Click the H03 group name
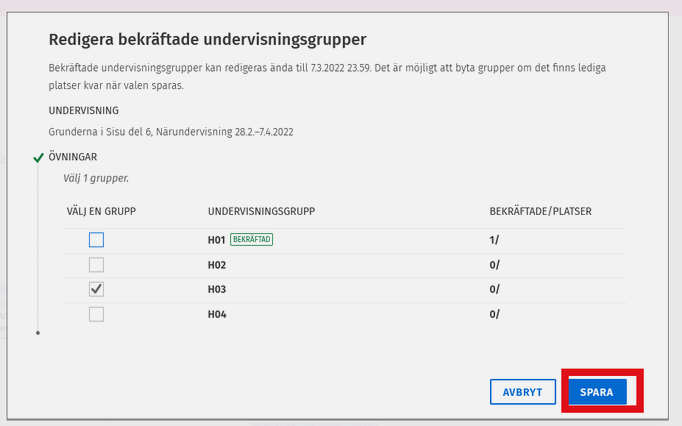The height and width of the screenshot is (426, 682). (217, 289)
